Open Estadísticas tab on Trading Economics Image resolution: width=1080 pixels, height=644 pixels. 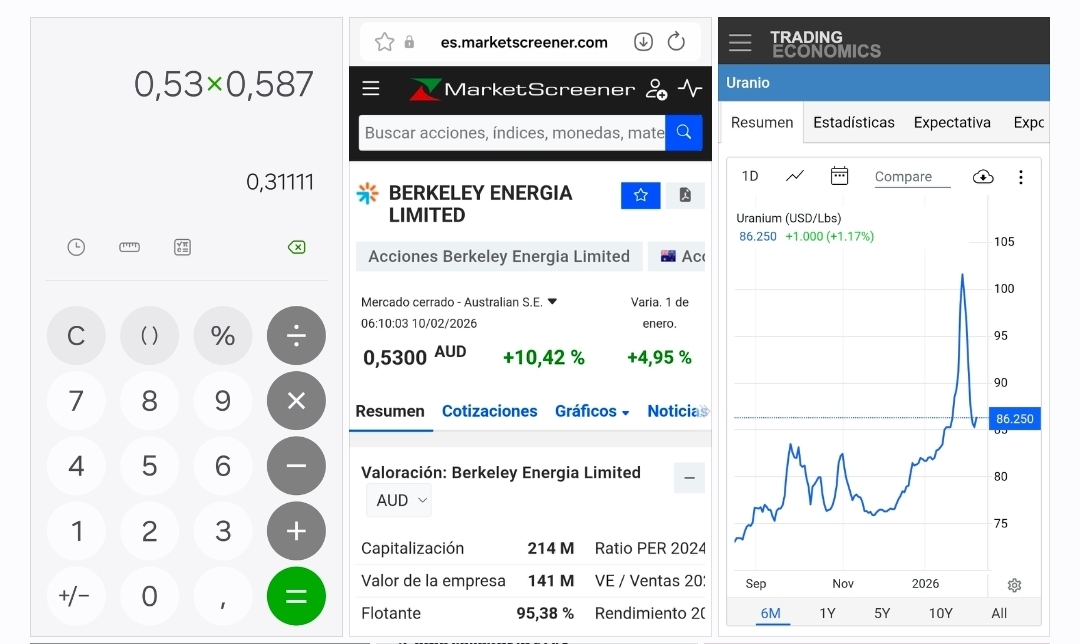854,123
